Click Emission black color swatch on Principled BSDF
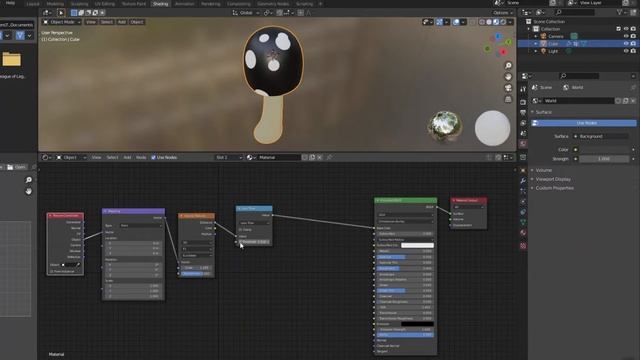This screenshot has width=640, height=360. (x=417, y=324)
